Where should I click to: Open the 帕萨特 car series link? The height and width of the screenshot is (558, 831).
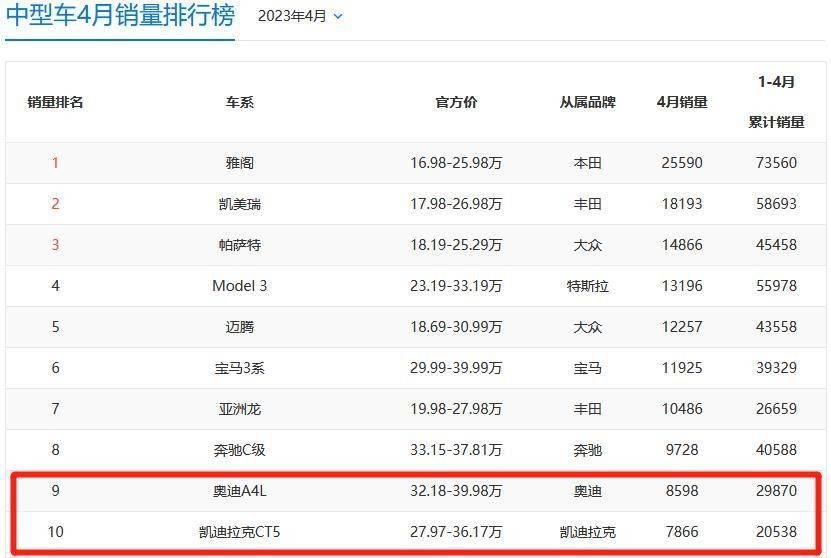[x=240, y=245]
